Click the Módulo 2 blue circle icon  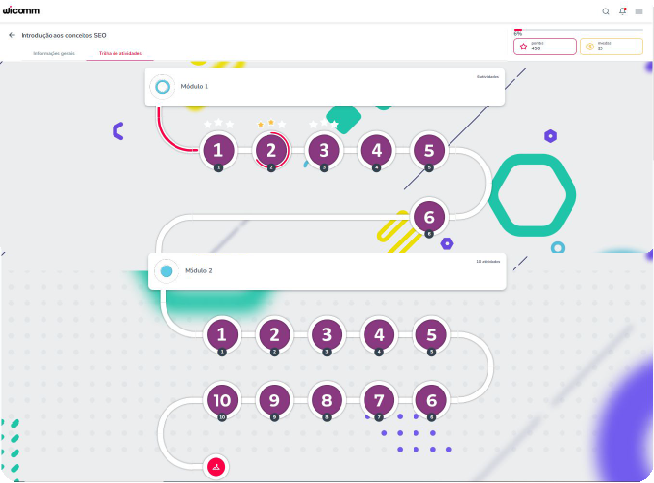click(x=167, y=271)
